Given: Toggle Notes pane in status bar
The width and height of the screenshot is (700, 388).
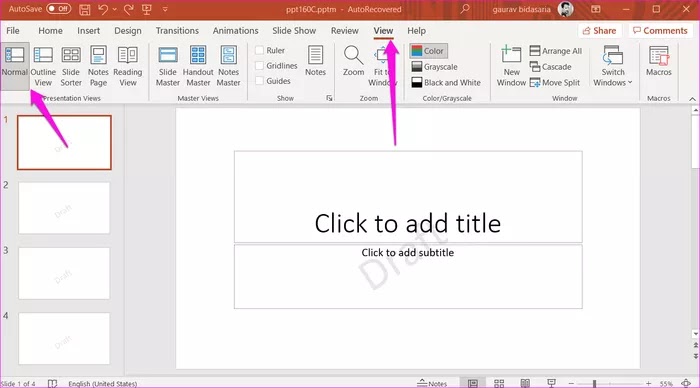Looking at the screenshot, I should [432, 383].
